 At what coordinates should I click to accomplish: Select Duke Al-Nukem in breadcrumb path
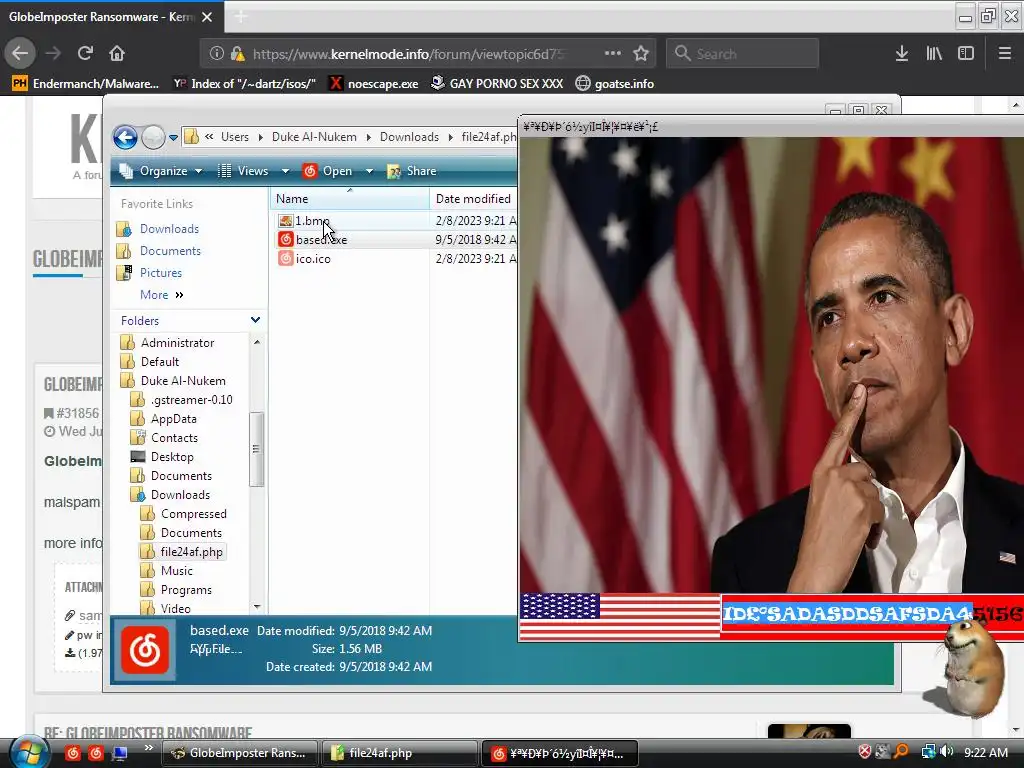314,137
